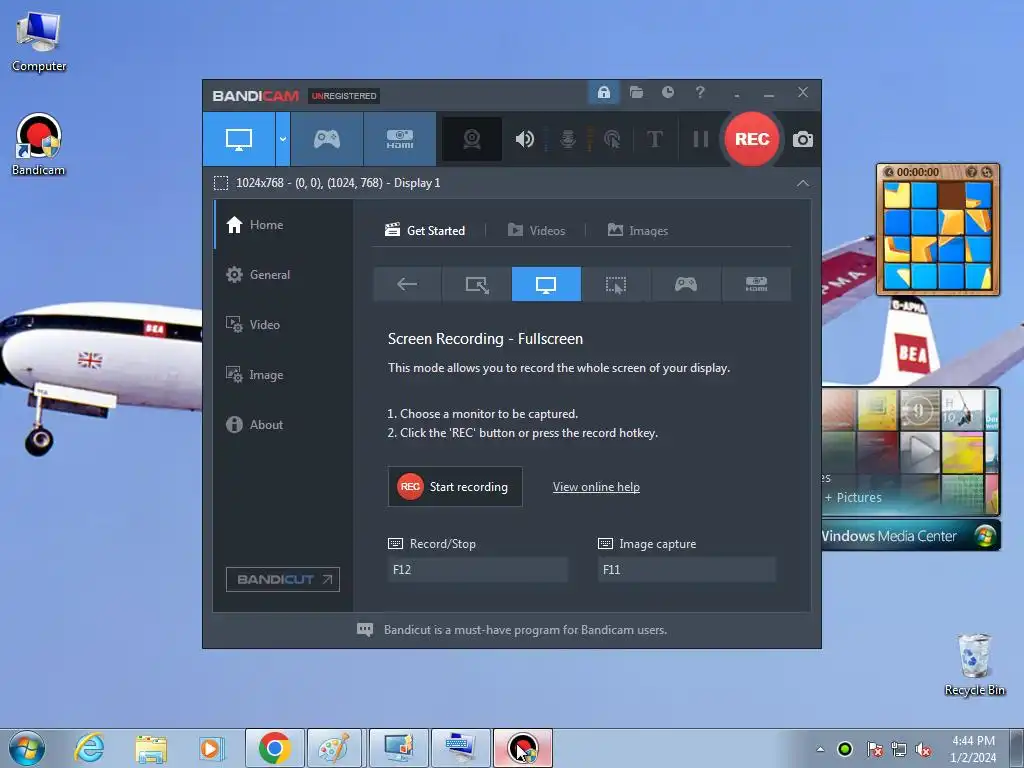The width and height of the screenshot is (1024, 768).
Task: Toggle the speaker sound icon
Action: click(x=524, y=139)
